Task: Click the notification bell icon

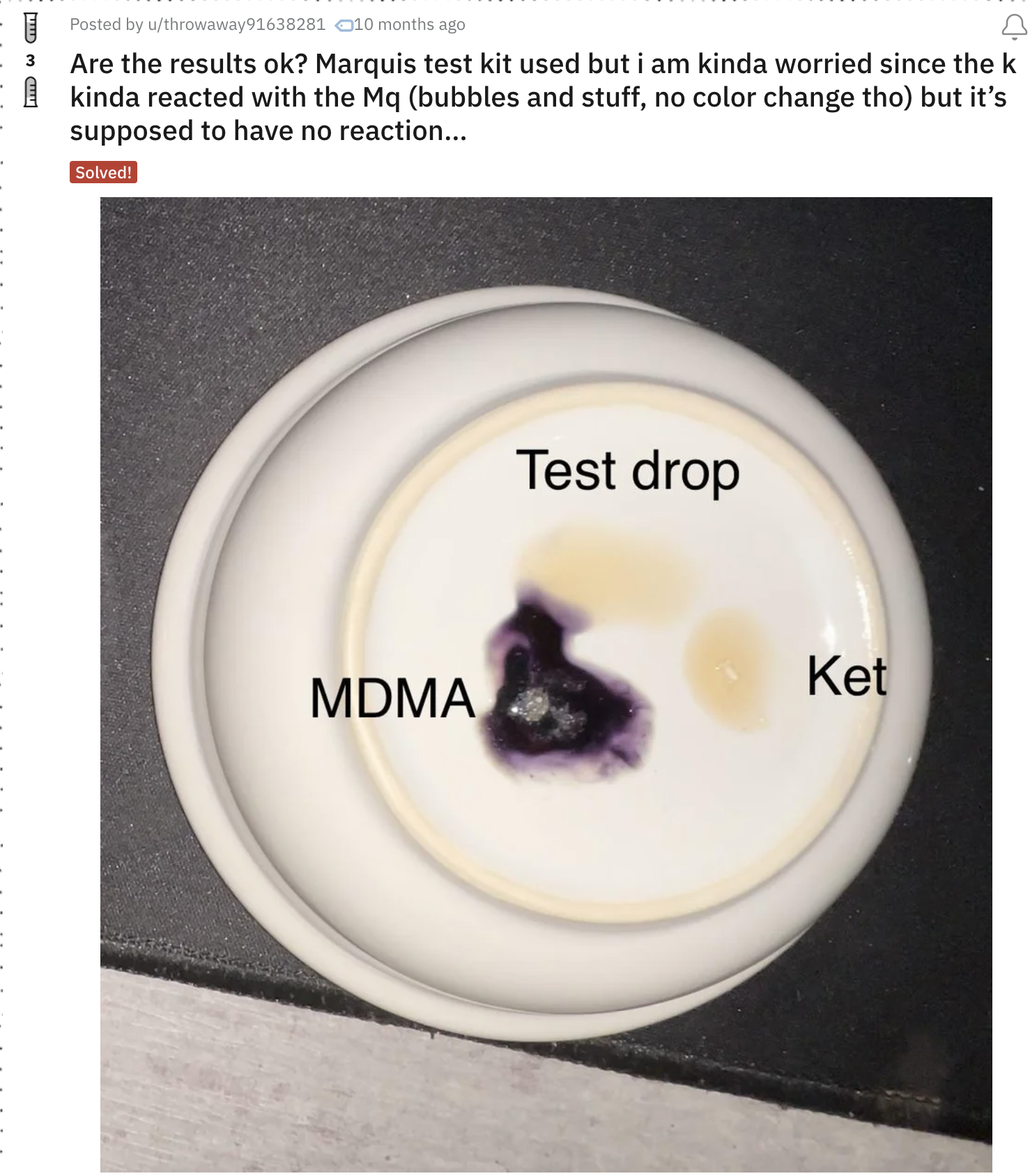Action: 1014,26
